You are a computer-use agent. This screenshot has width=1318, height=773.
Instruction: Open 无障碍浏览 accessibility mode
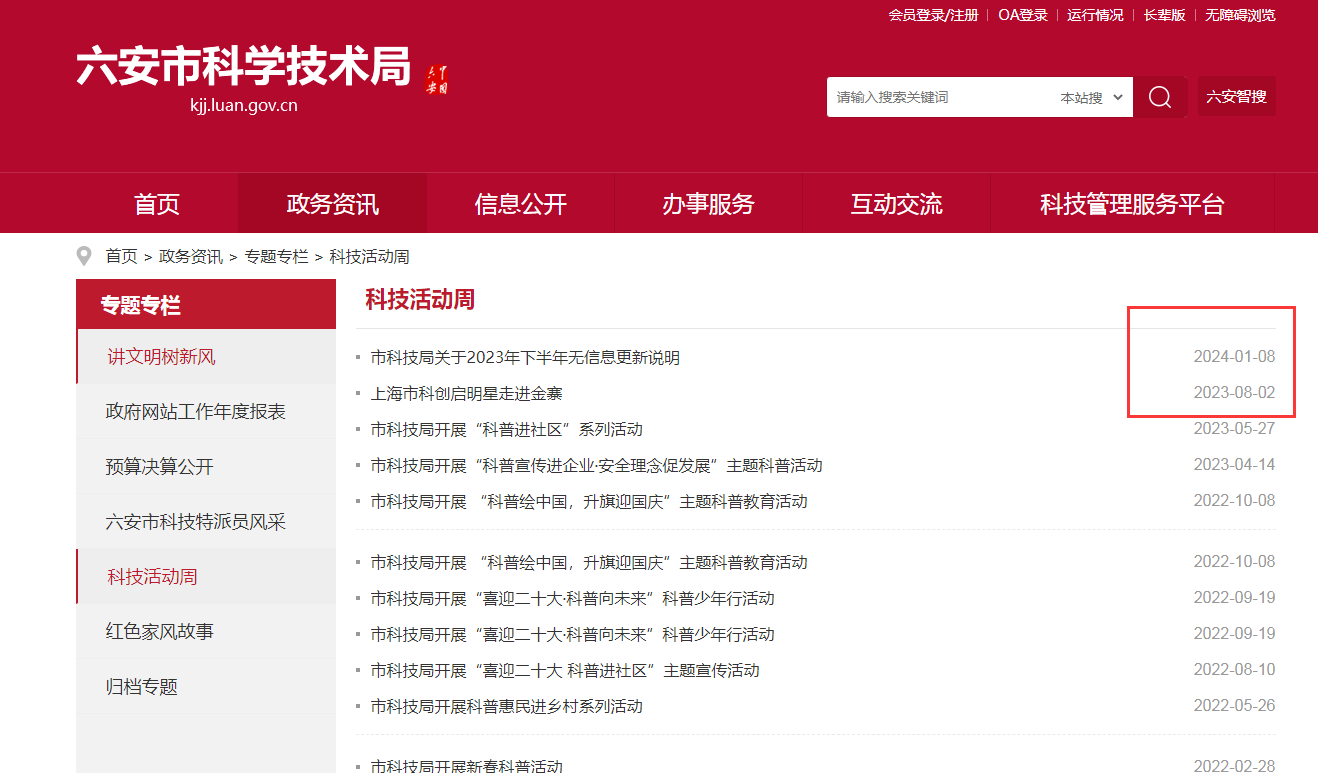coord(1240,15)
